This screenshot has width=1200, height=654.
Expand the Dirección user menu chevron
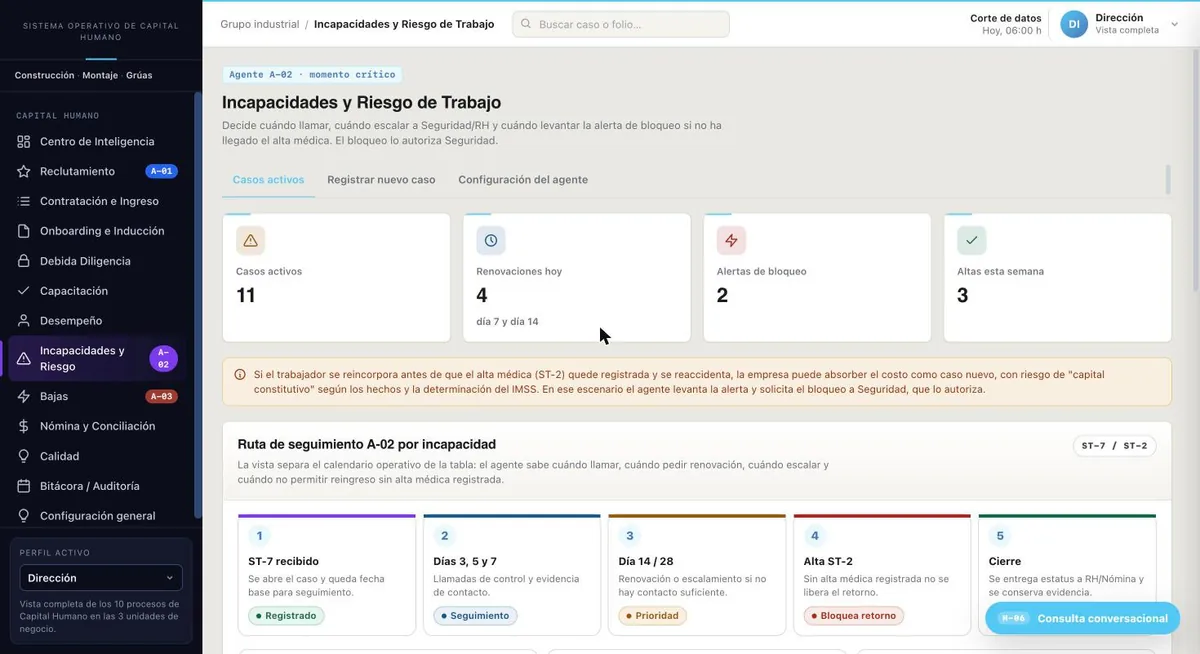click(1174, 21)
